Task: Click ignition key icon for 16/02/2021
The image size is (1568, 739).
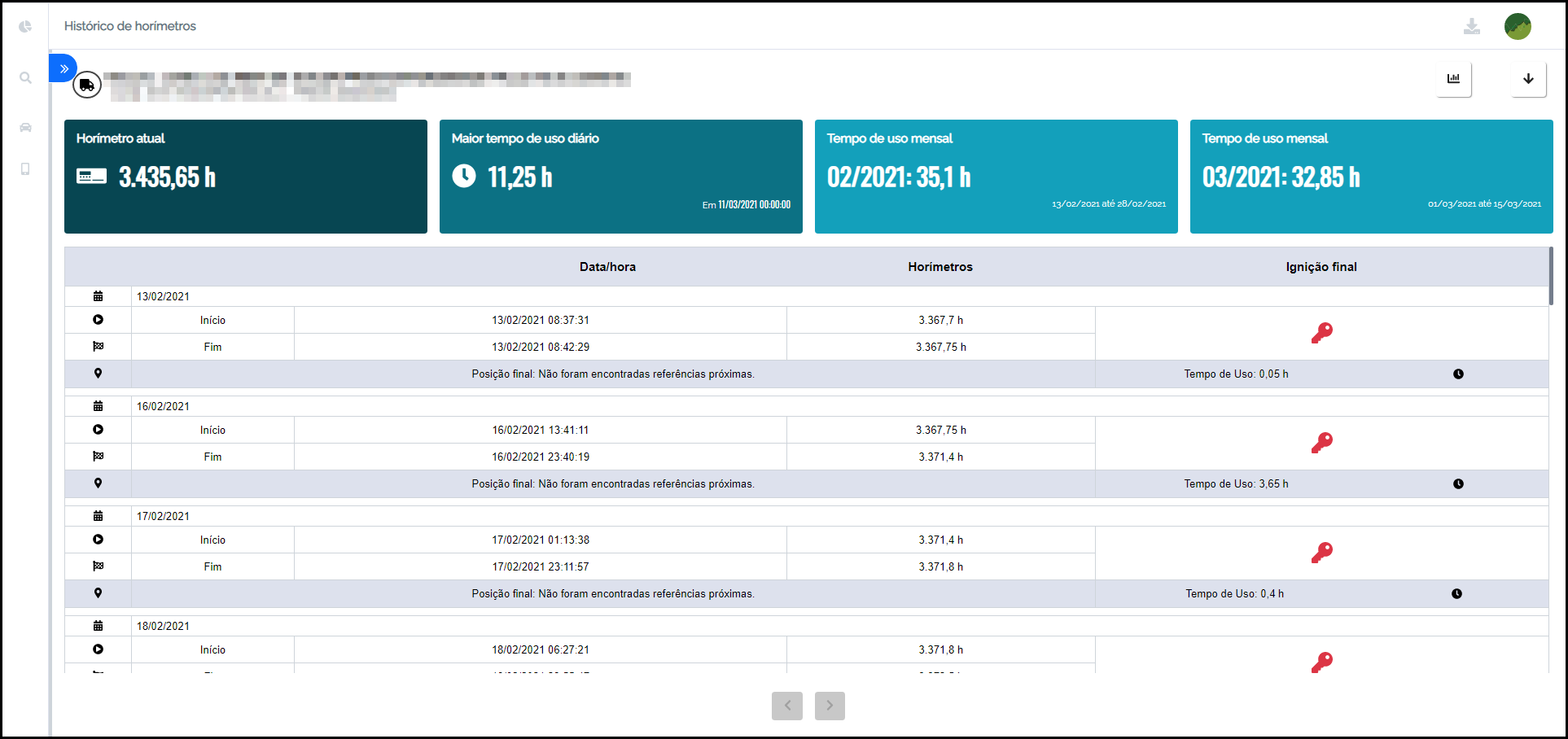Action: [x=1321, y=443]
